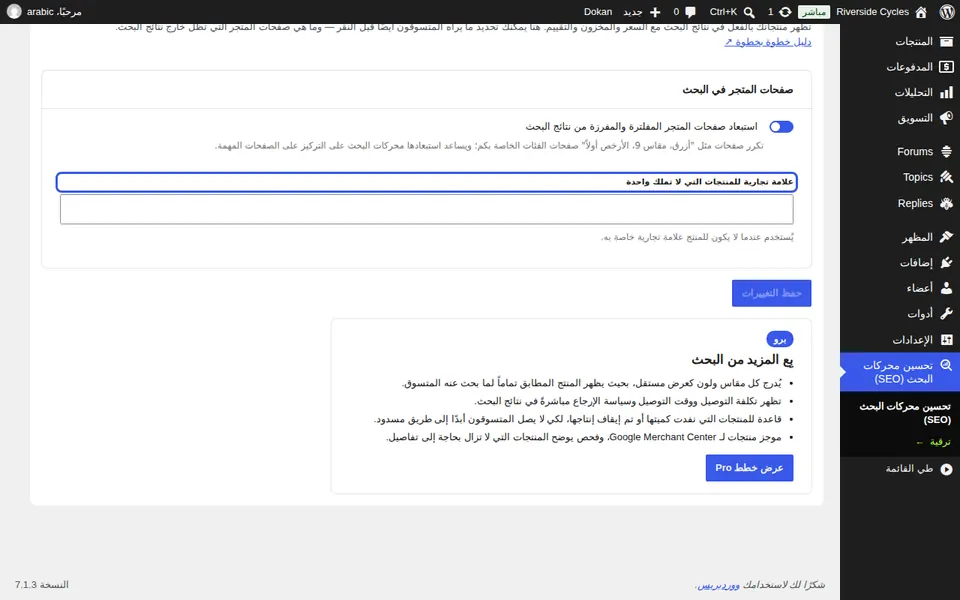Screen dimensions: 960x600
Task: Click the المدفوعات payments dollar icon
Action: 947,67
